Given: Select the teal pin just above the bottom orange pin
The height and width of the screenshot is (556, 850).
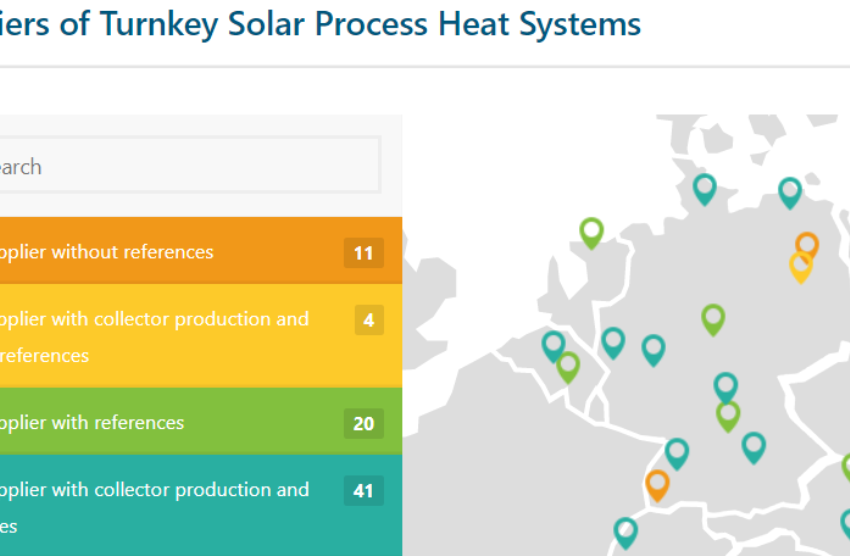Looking at the screenshot, I should (677, 454).
